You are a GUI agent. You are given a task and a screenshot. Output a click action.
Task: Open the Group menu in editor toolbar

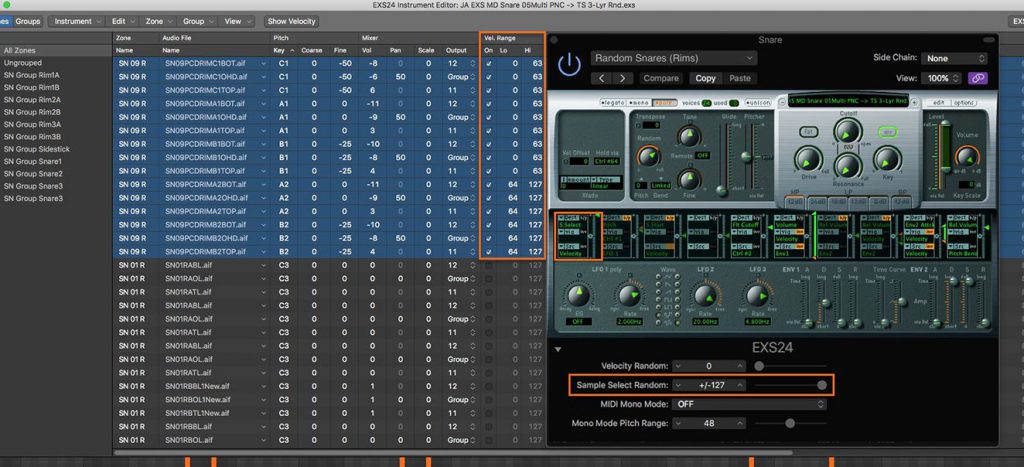(197, 21)
